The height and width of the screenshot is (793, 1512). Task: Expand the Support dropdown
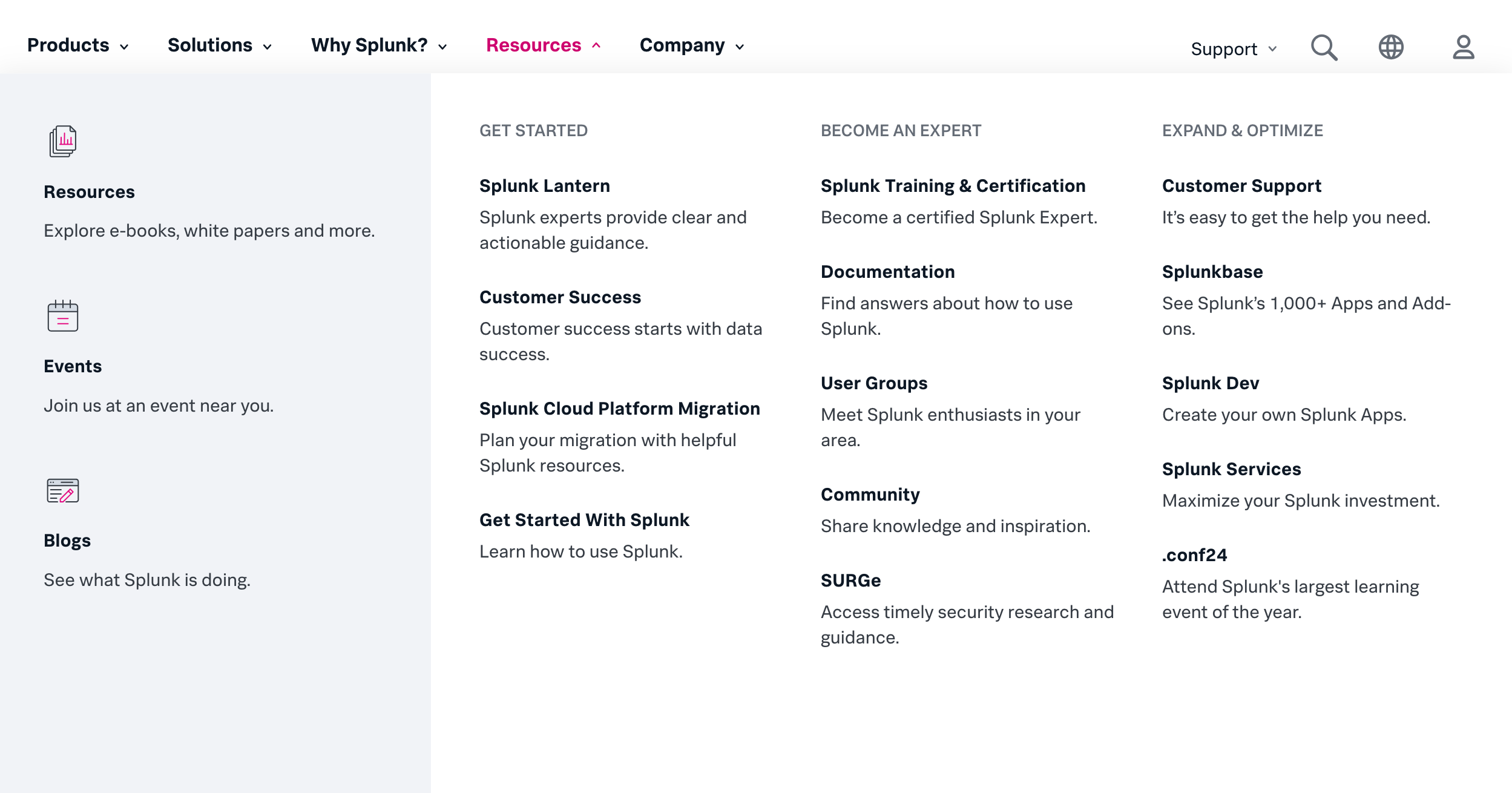coord(1234,49)
